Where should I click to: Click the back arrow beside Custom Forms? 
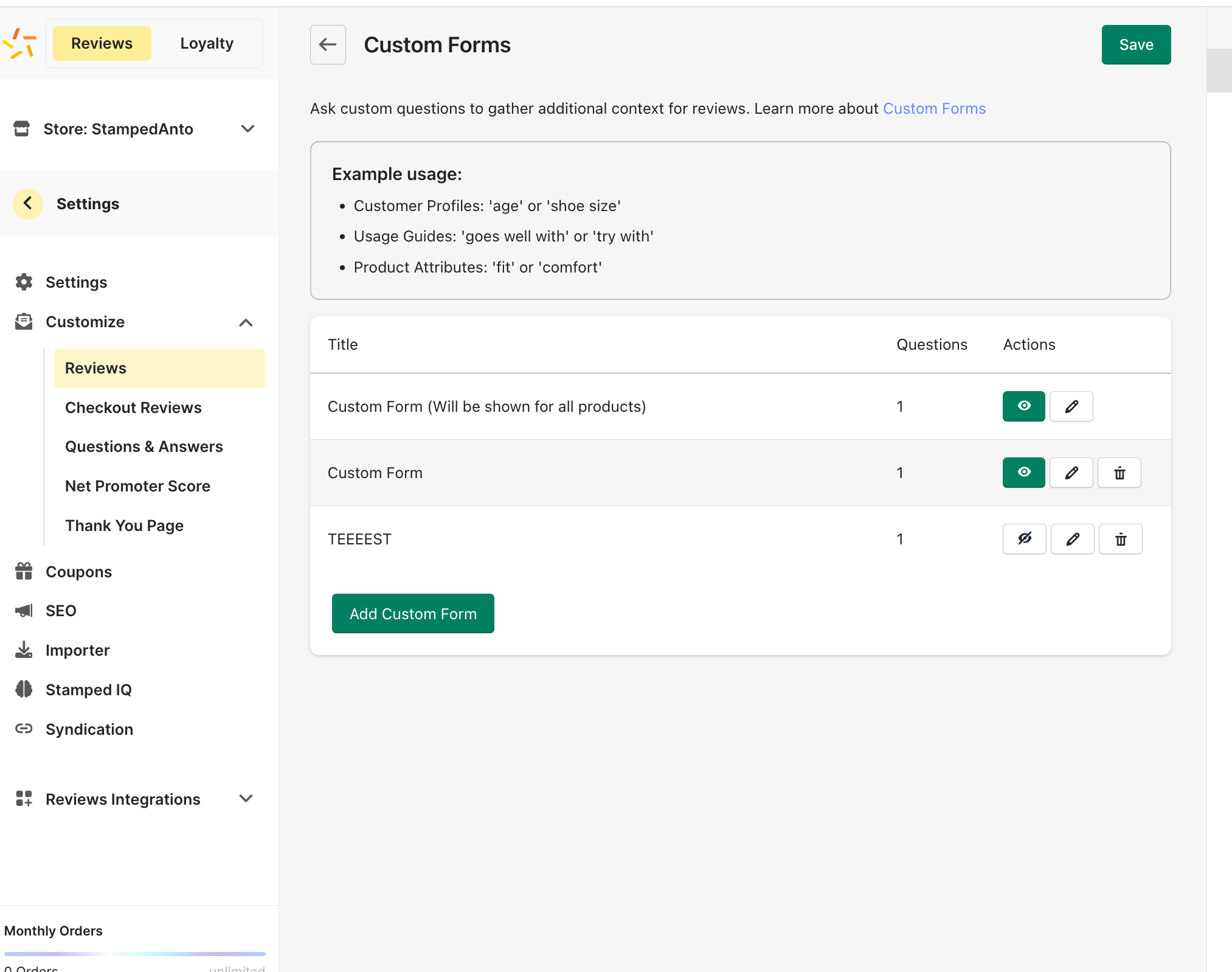point(328,44)
